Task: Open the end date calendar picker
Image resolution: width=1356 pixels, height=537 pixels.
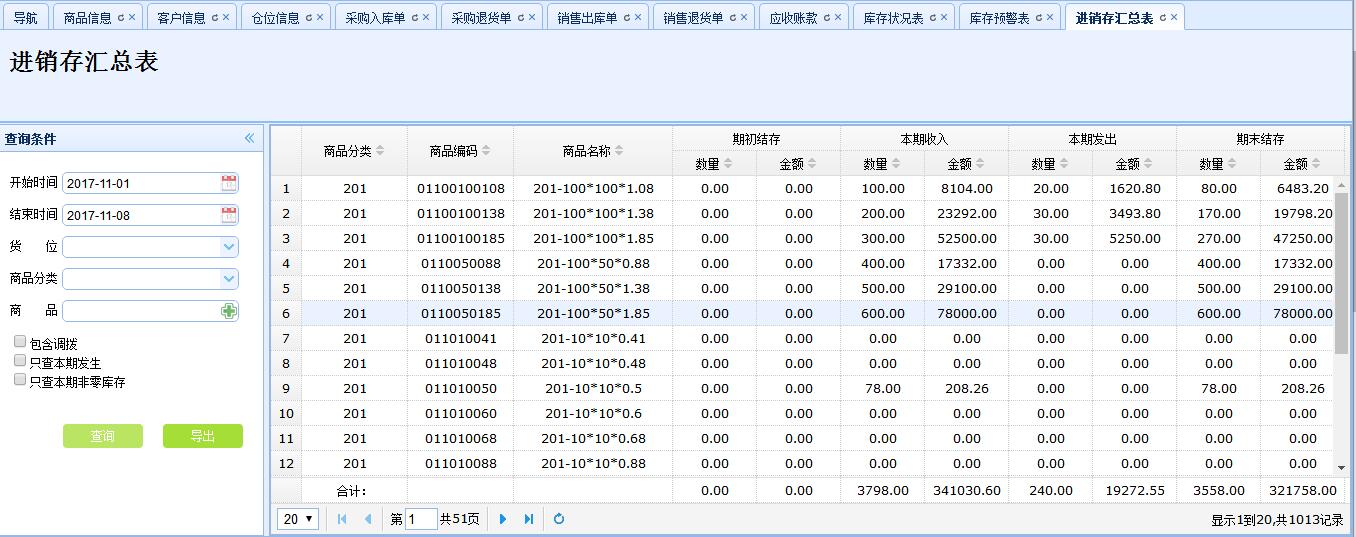Action: (229, 215)
